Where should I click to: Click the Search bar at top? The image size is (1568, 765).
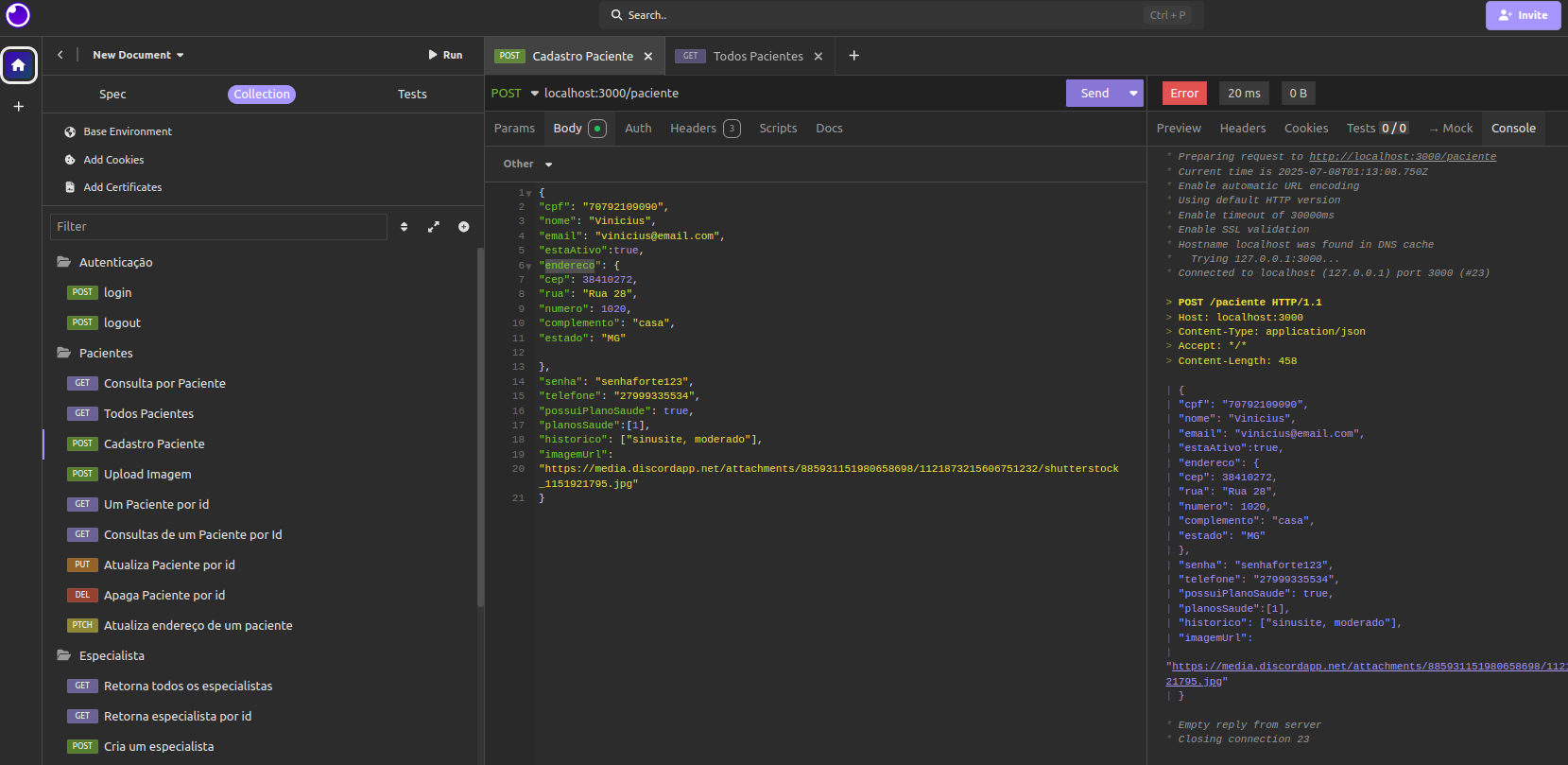point(901,15)
